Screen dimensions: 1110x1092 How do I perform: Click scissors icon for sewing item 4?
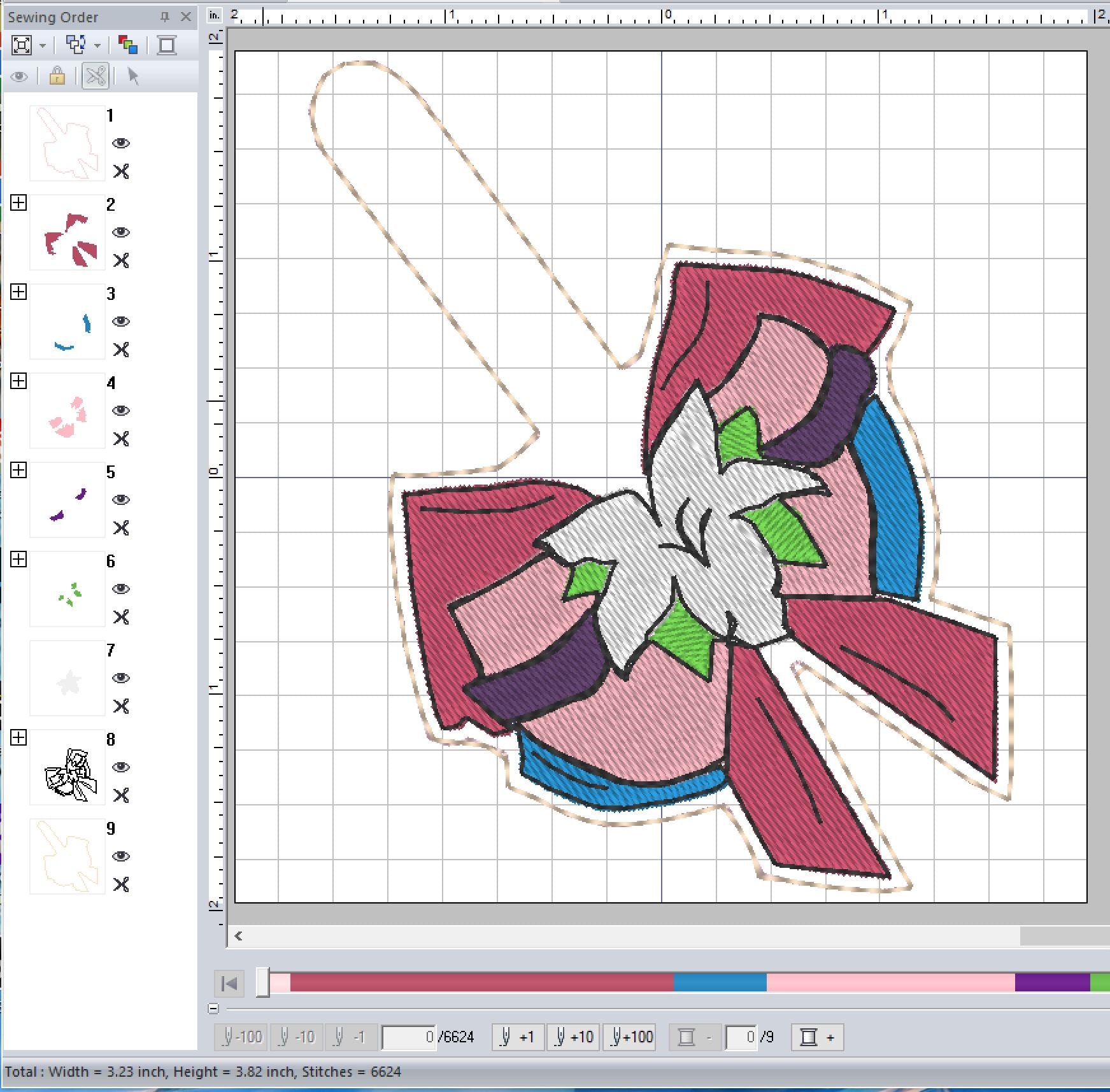[x=121, y=439]
